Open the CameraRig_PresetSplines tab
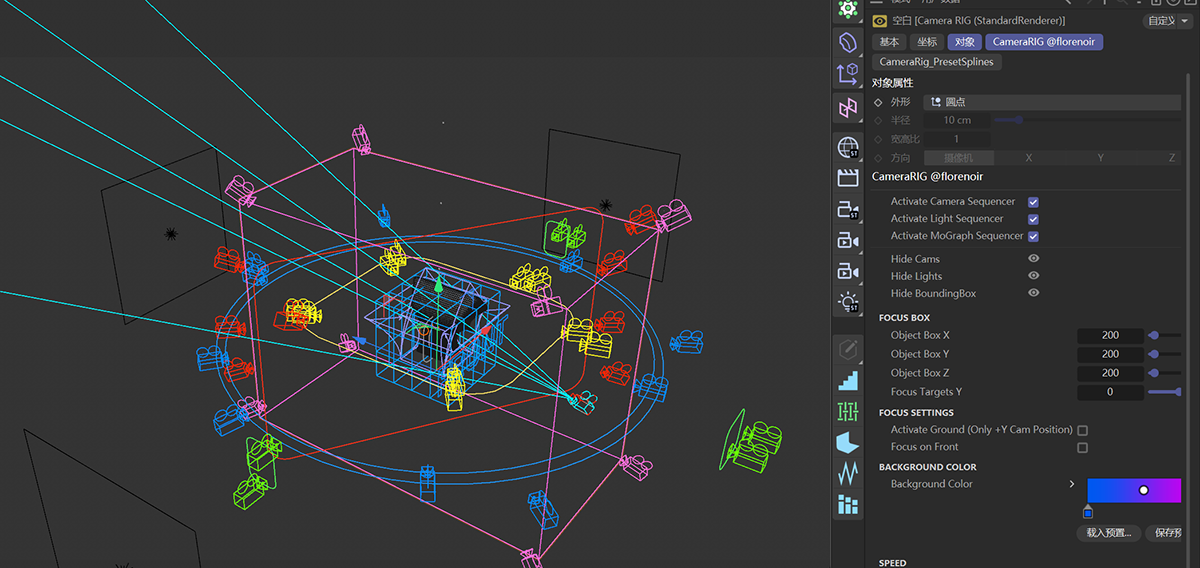Viewport: 1200px width, 568px height. click(937, 62)
